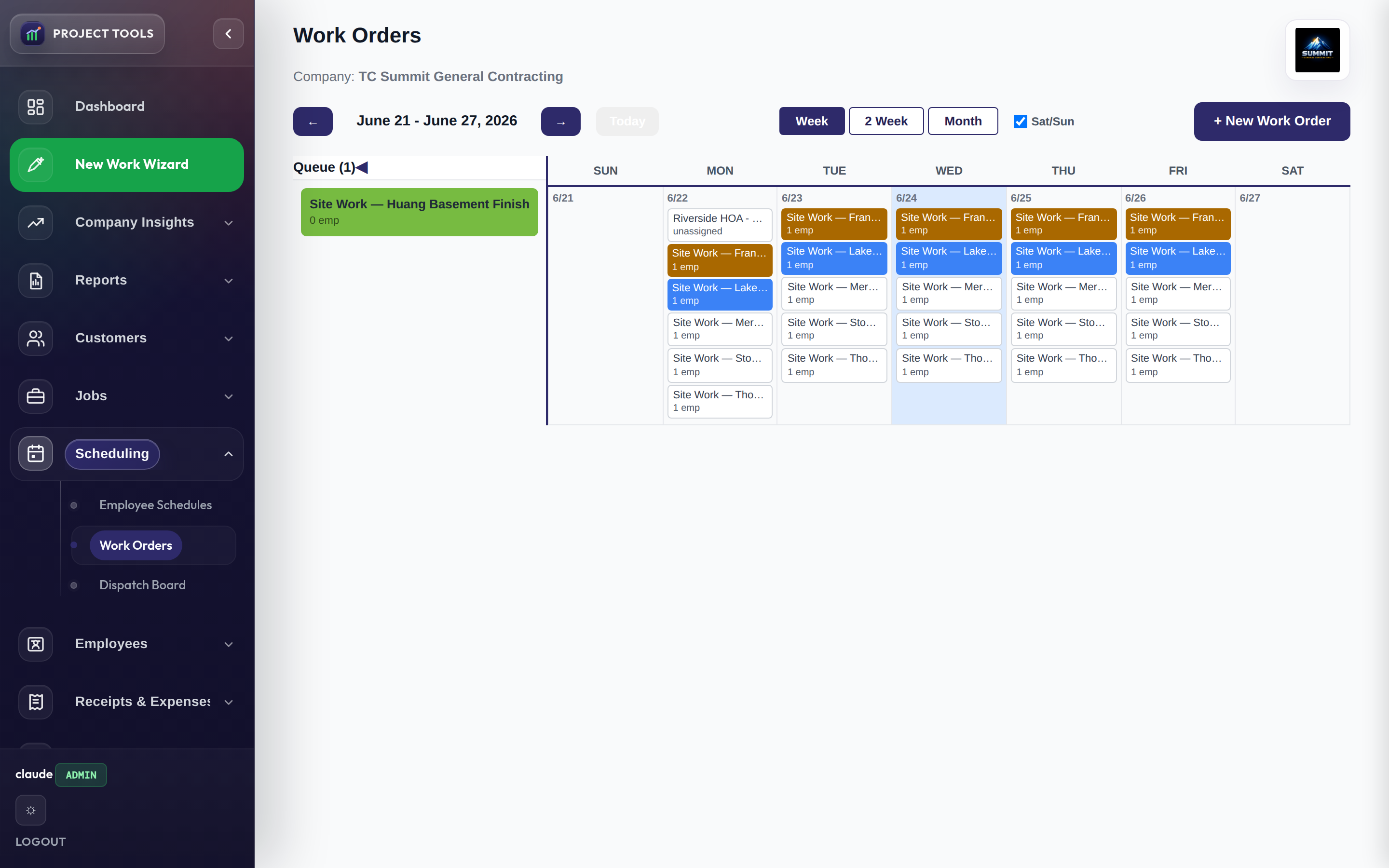Viewport: 1389px width, 868px height.
Task: Open Riverside HOA unassigned order on Monday
Action: [720, 224]
